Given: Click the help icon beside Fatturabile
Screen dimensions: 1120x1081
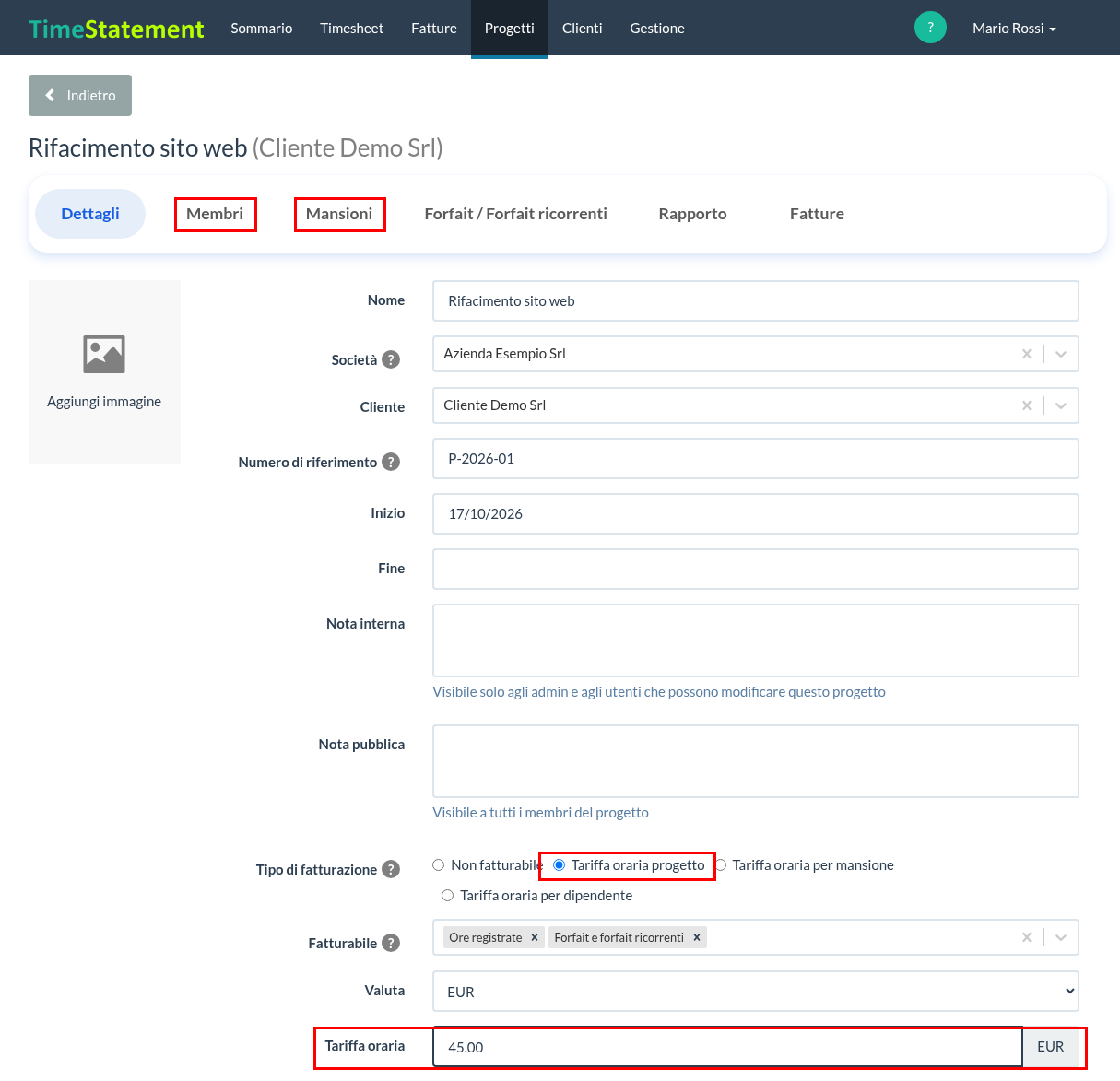Looking at the screenshot, I should (x=391, y=943).
